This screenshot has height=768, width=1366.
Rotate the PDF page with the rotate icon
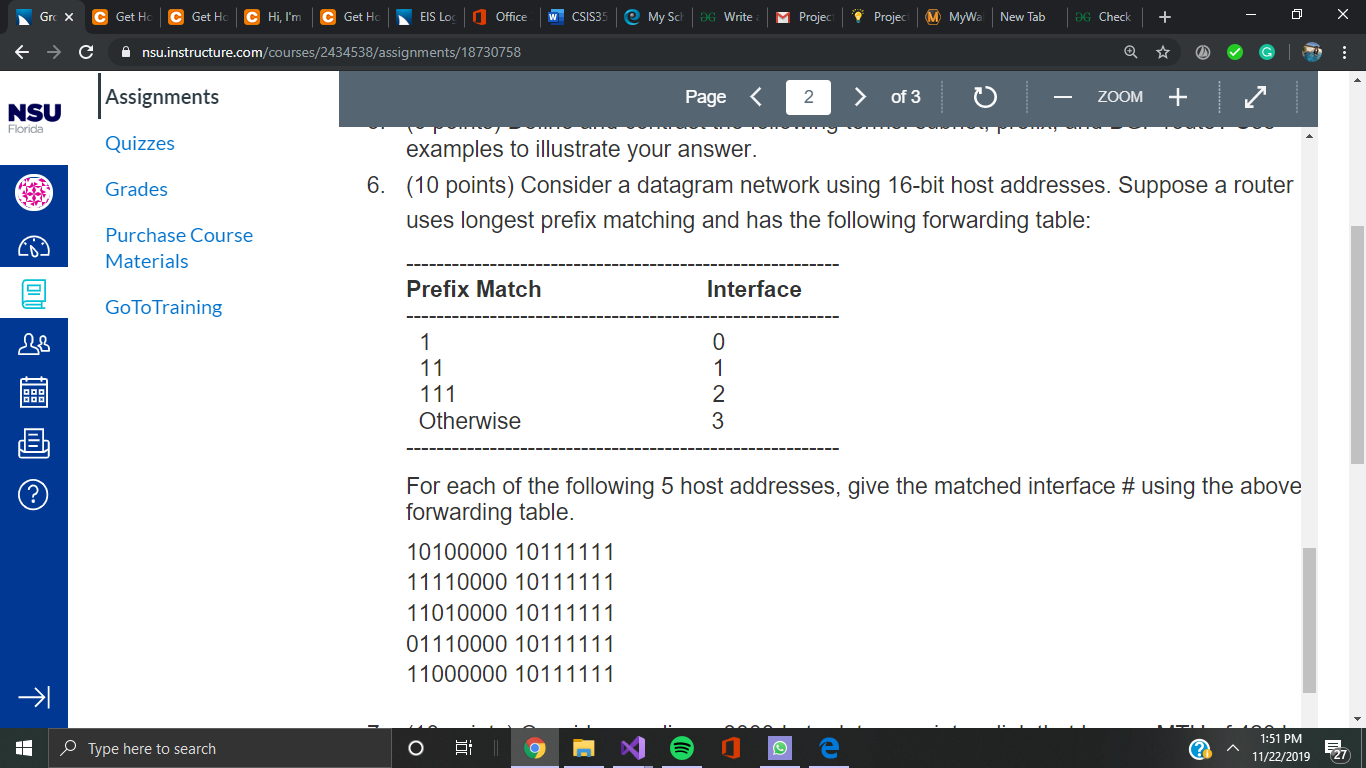984,97
